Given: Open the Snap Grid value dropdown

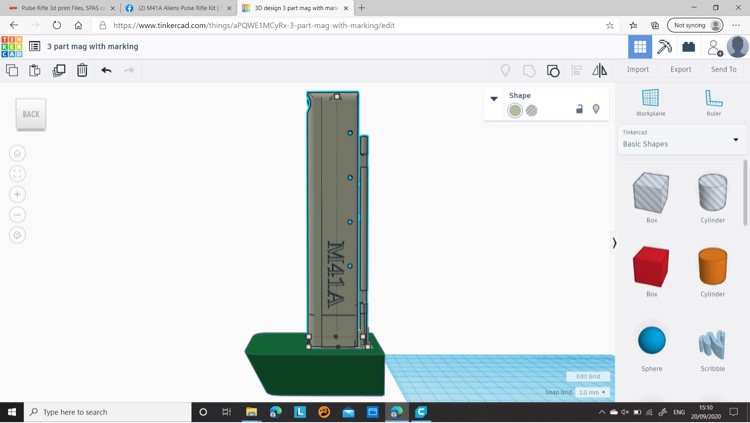Looking at the screenshot, I should (x=592, y=392).
